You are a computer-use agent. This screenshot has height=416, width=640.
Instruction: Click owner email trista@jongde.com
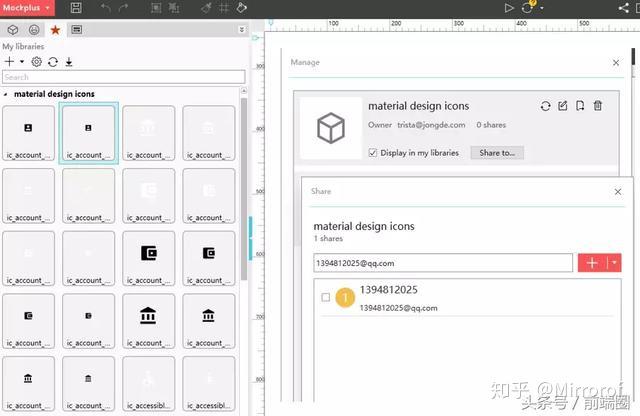[x=431, y=125]
